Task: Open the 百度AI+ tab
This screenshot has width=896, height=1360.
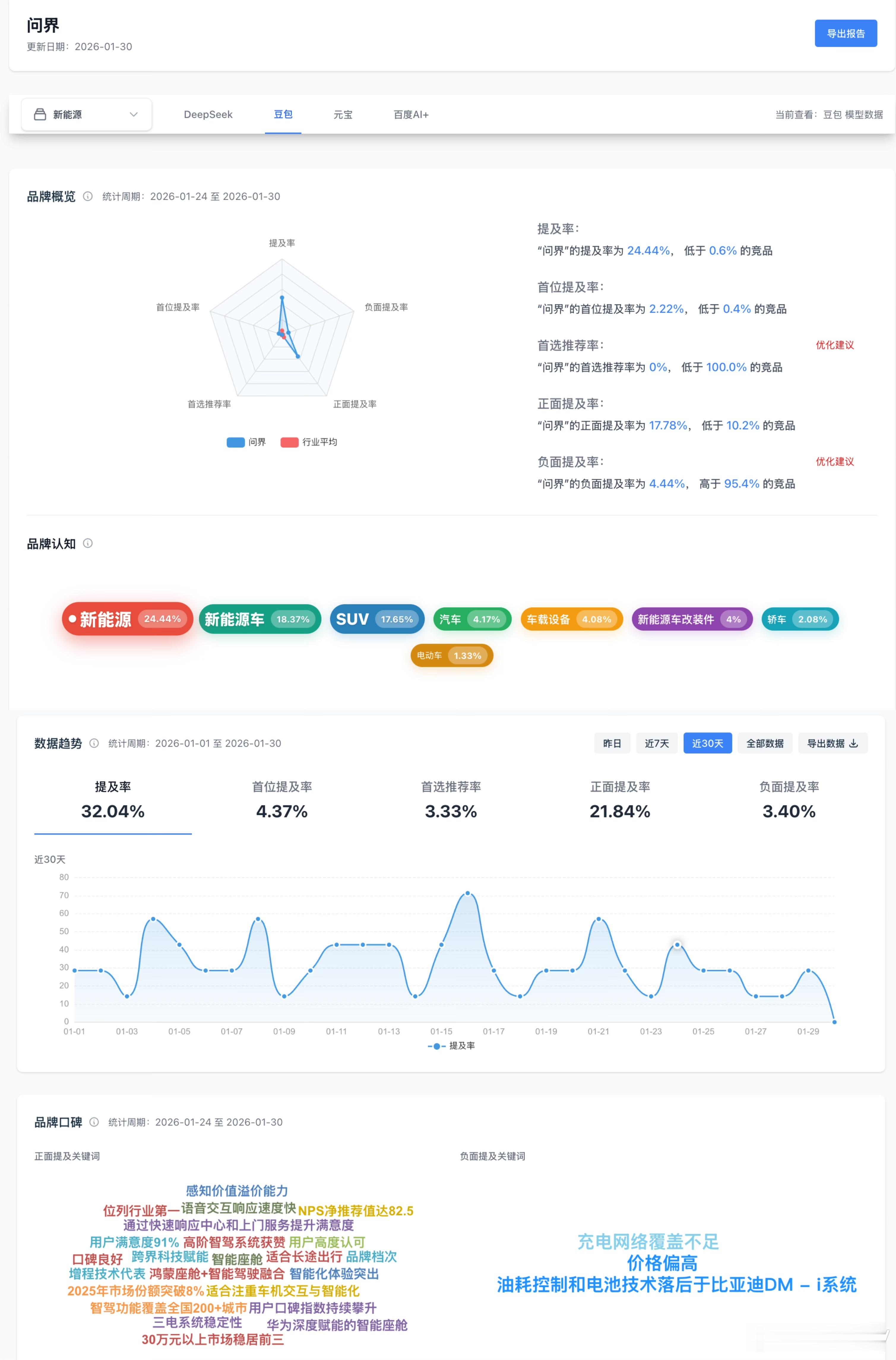Action: pos(411,115)
